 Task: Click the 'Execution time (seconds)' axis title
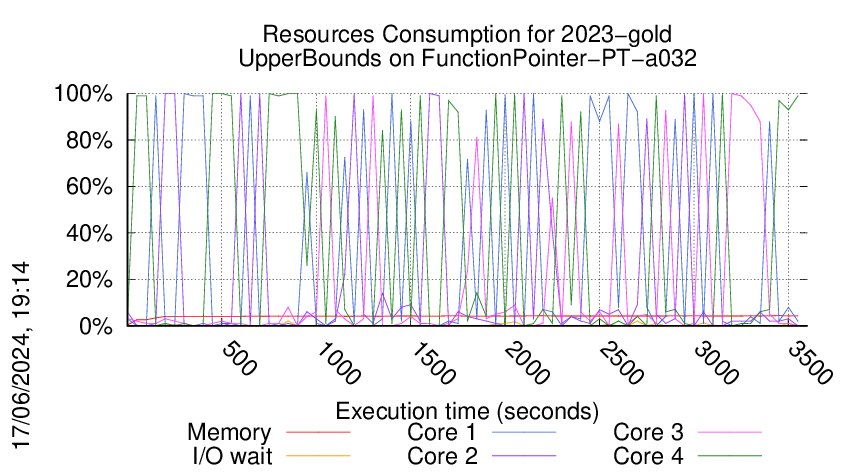click(x=467, y=411)
